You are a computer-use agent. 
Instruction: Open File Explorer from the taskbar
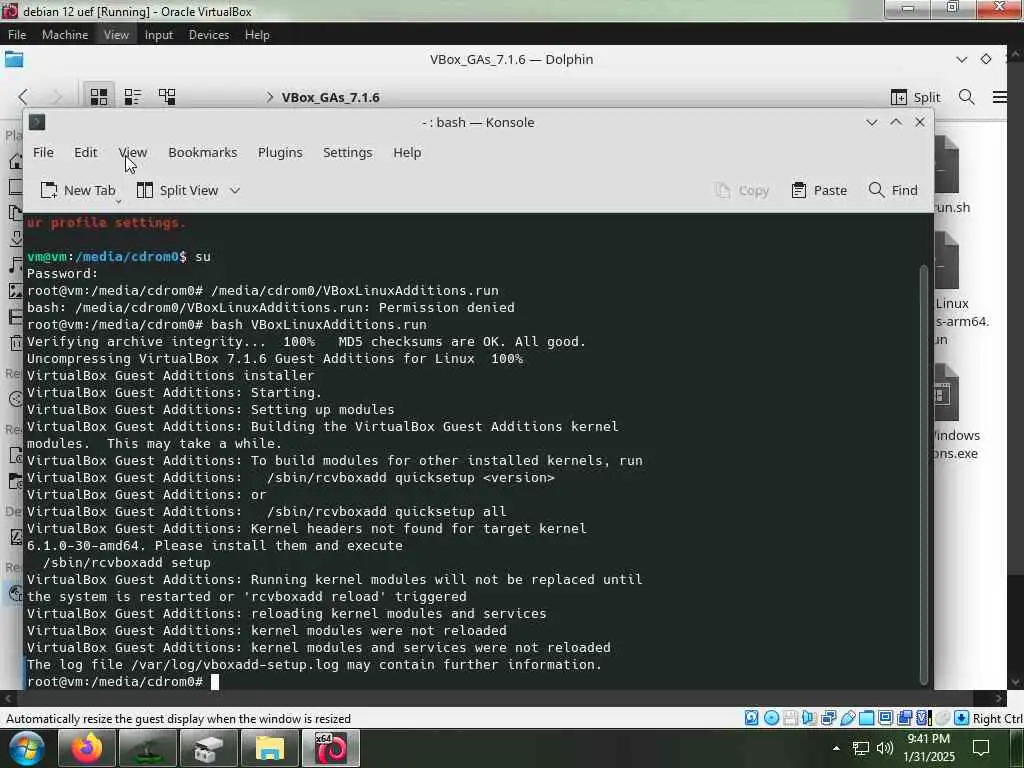[x=270, y=748]
